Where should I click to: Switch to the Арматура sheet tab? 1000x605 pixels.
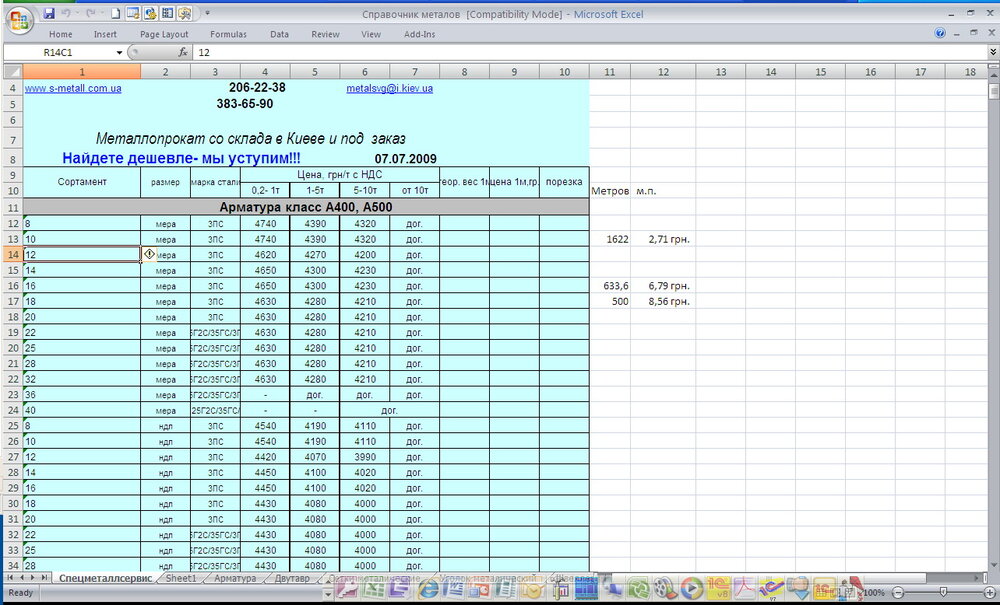(235, 578)
